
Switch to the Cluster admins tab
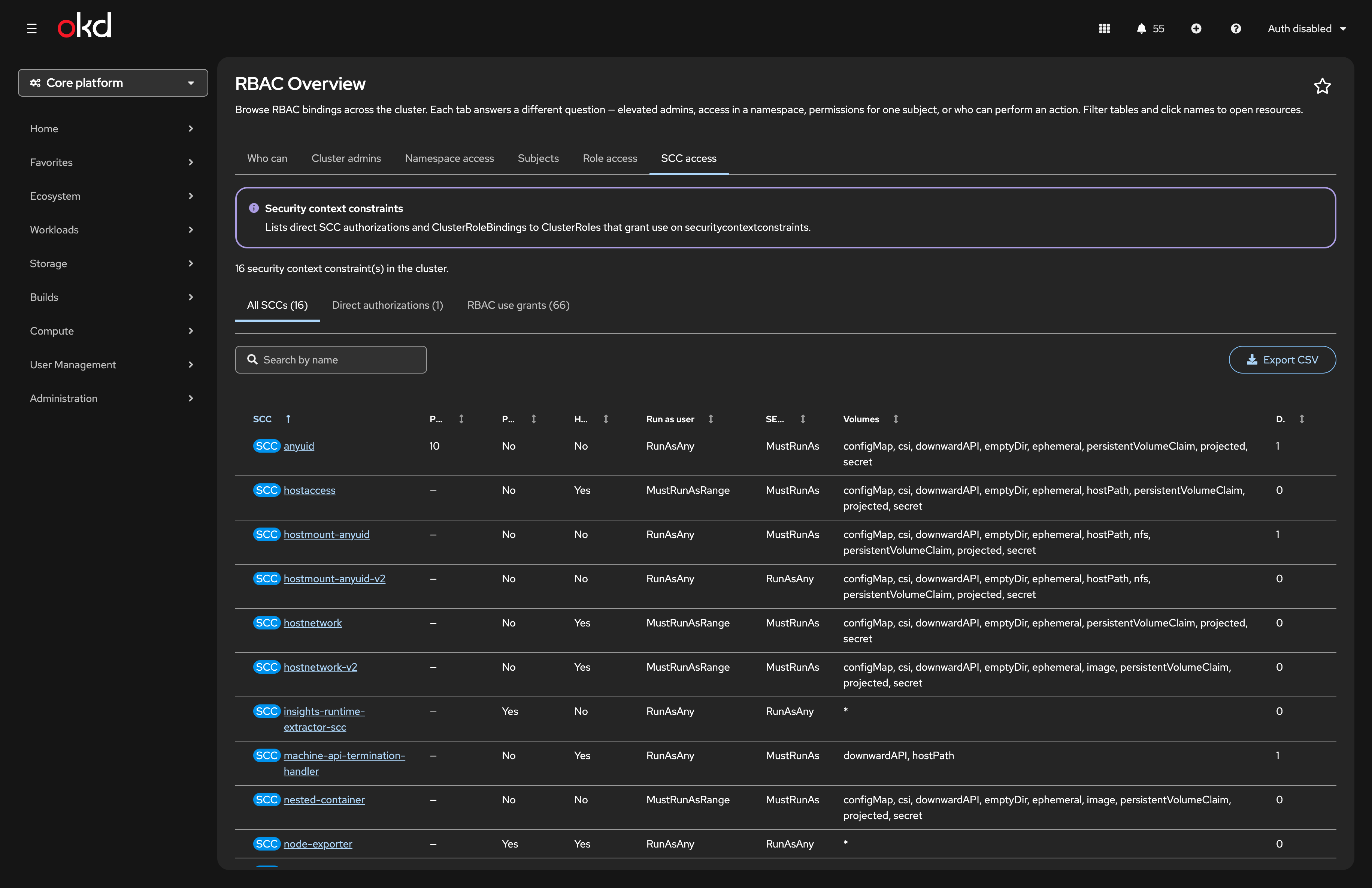346,158
